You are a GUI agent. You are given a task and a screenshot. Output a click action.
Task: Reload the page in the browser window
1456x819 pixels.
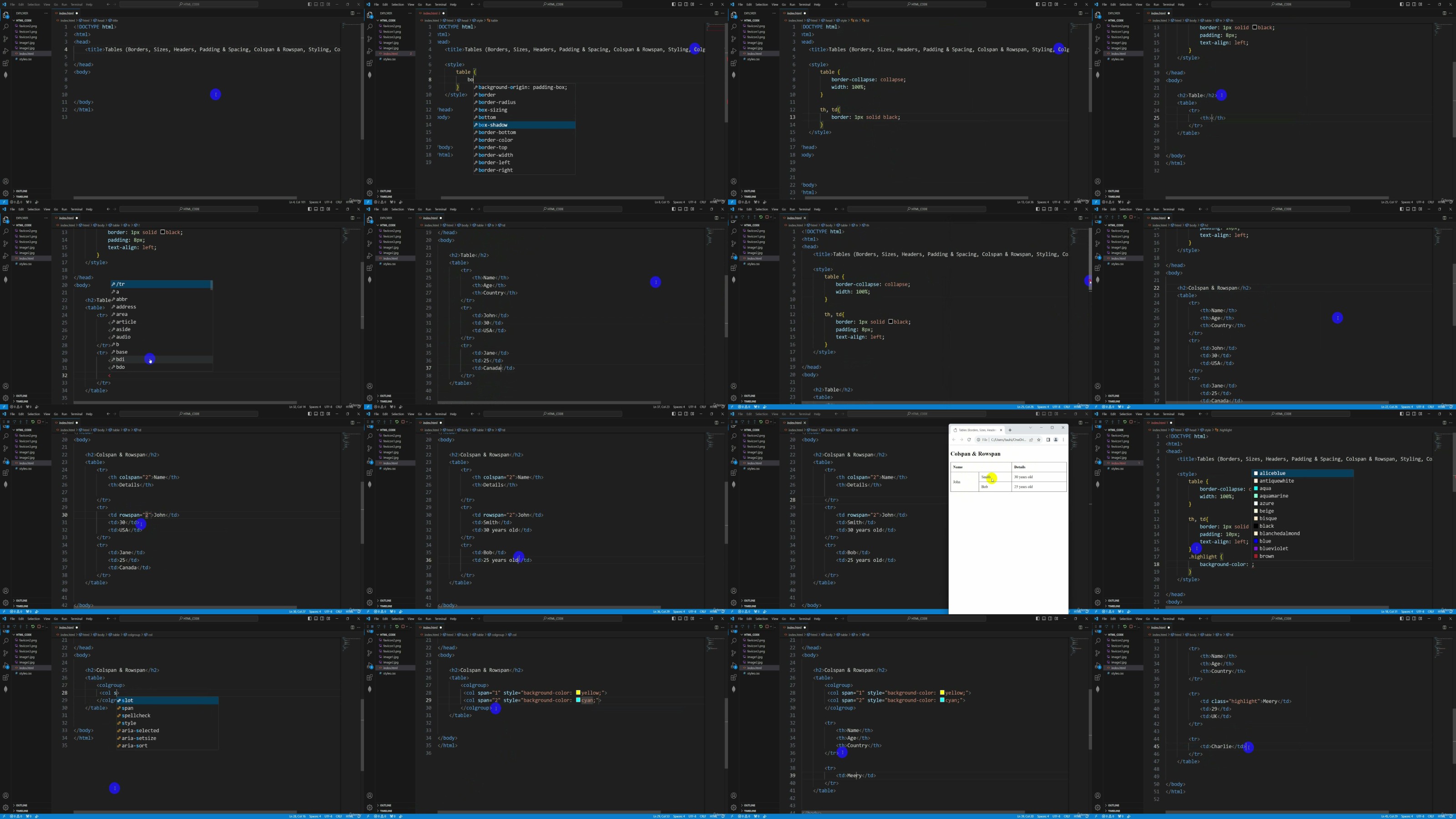[x=969, y=440]
